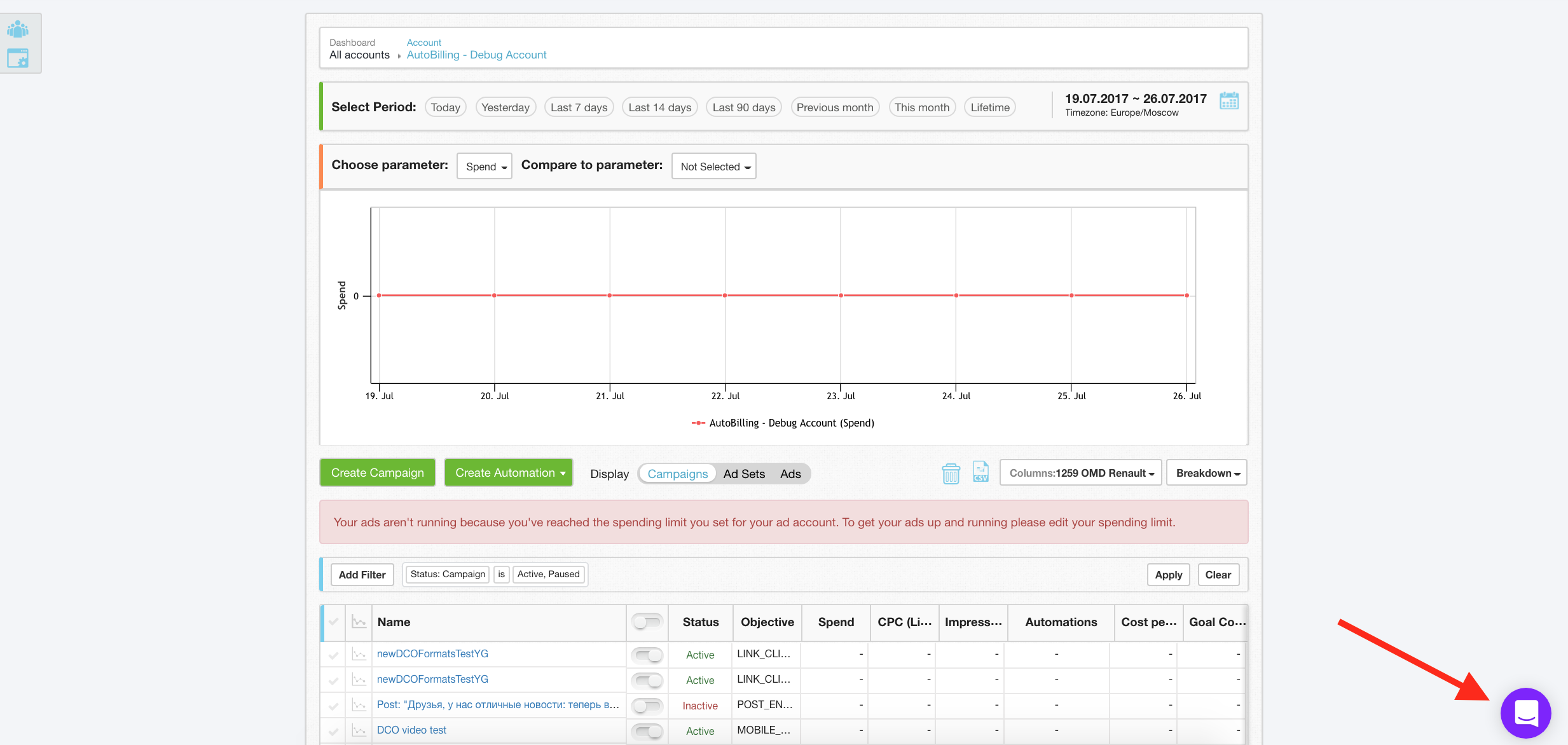Open the sidebar window settings icon

(x=18, y=58)
